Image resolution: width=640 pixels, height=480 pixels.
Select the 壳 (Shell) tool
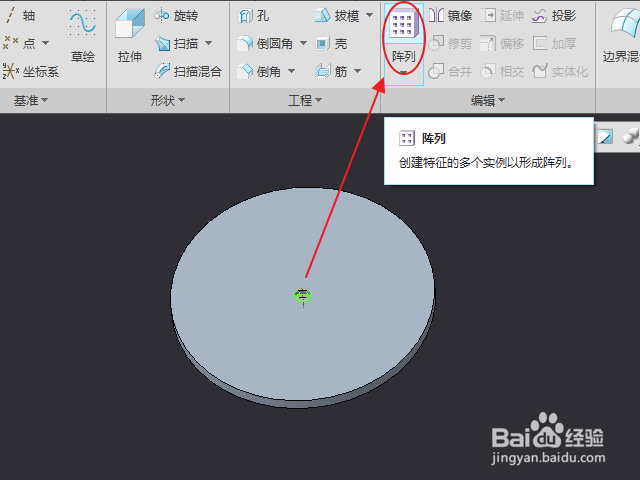coord(331,43)
